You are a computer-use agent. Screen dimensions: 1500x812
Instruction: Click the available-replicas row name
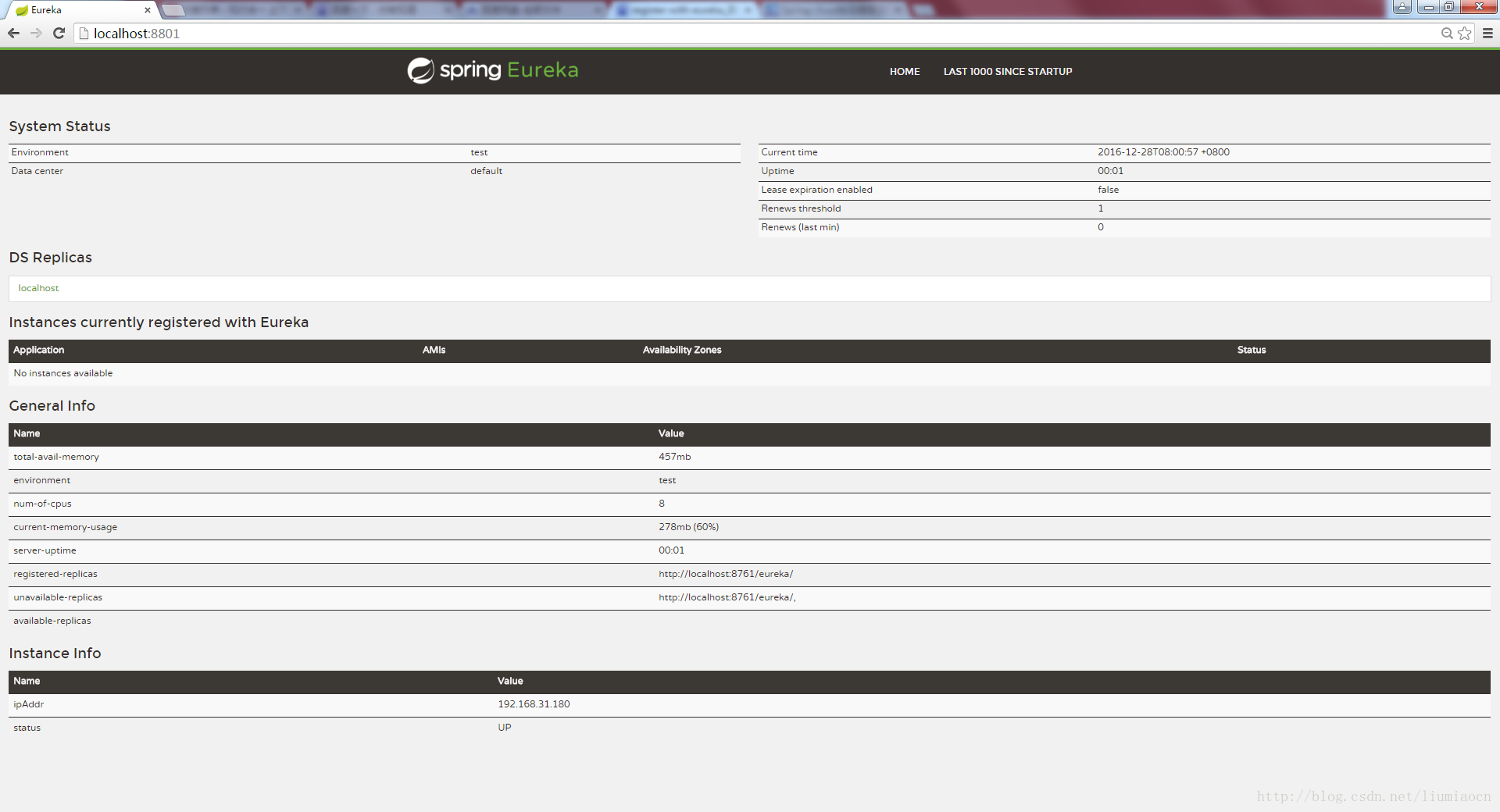[52, 621]
